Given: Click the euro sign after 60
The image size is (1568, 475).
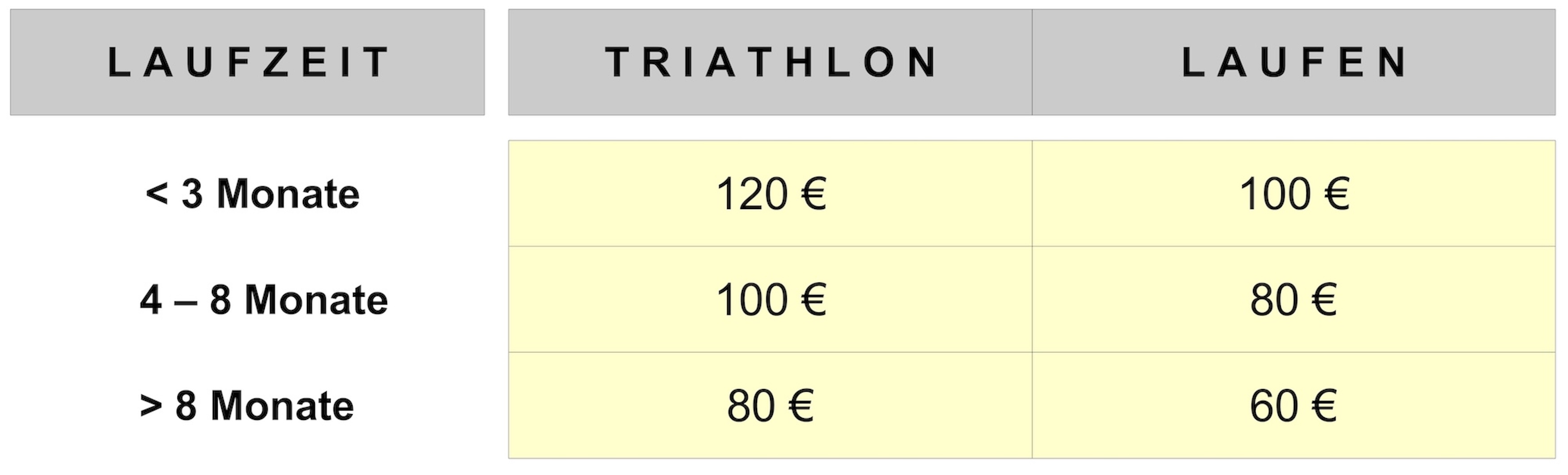Looking at the screenshot, I should point(1325,406).
